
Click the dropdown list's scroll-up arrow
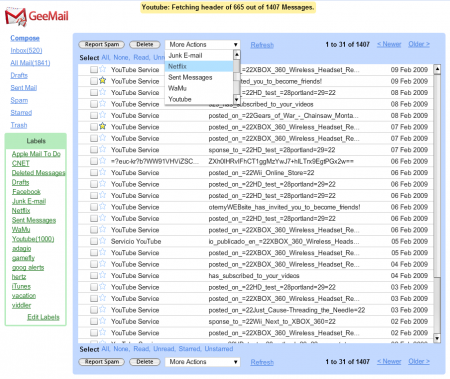pos(237,55)
